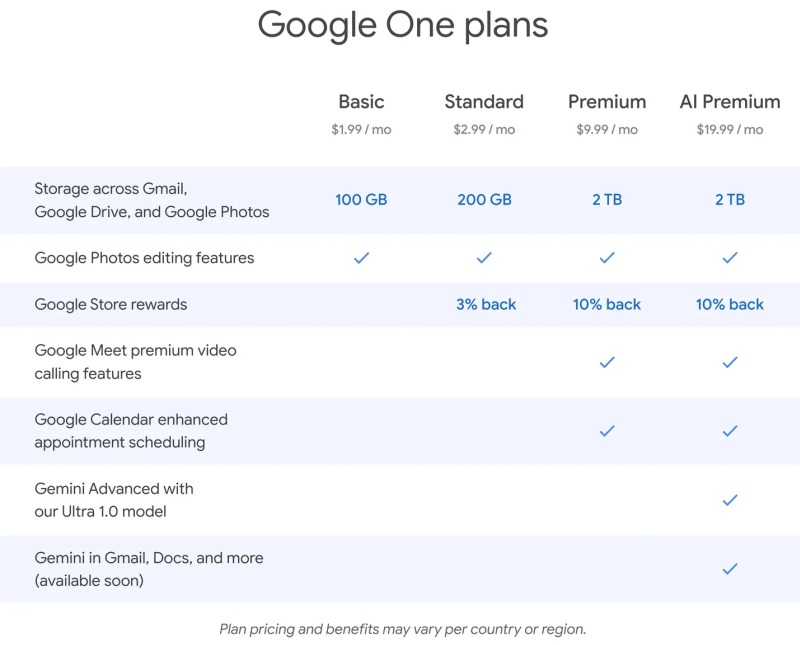
Task: Select the AI Premium plan column header
Action: tap(730, 102)
